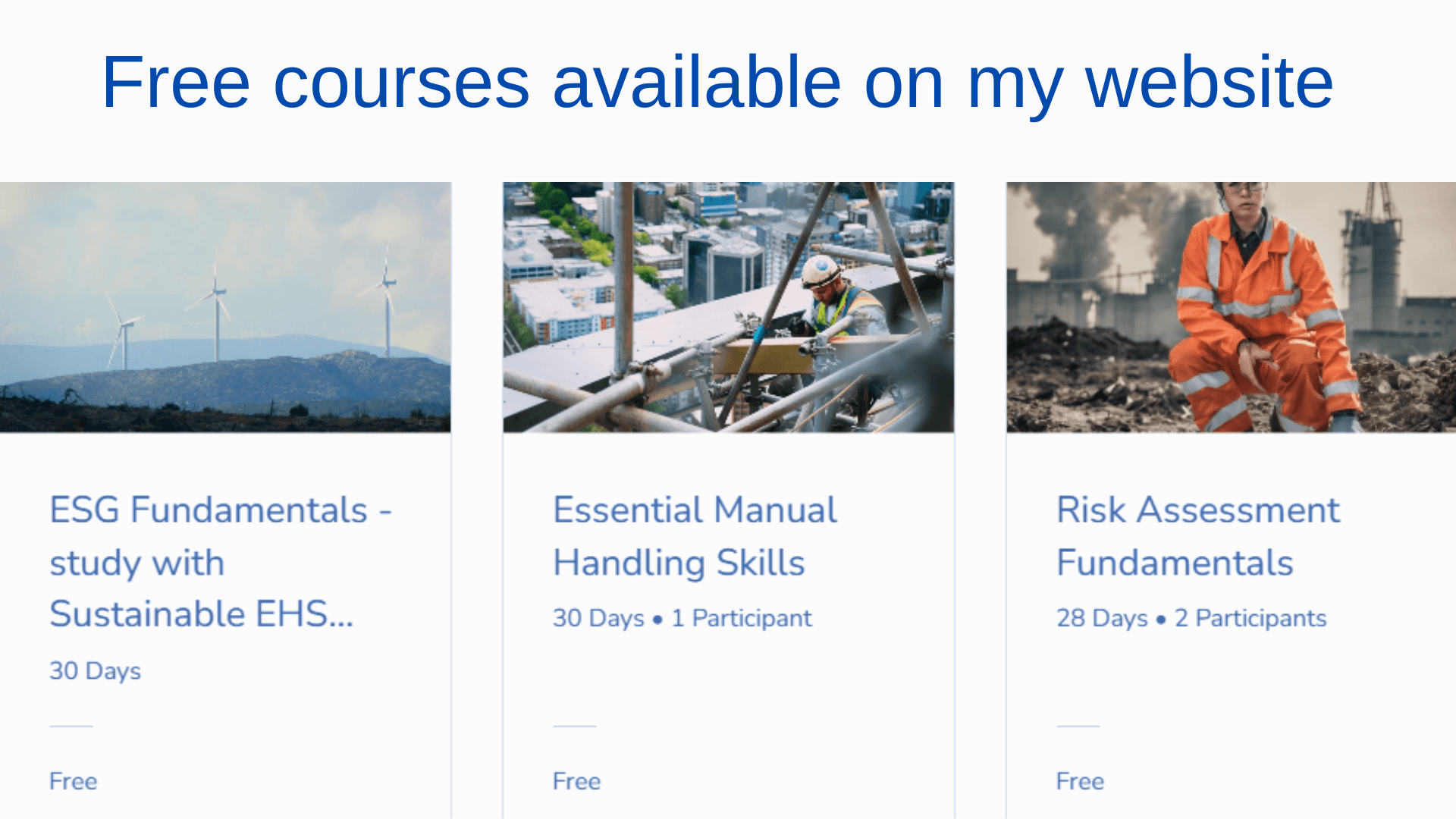Open Risk Assessment Fundamentals course
The width and height of the screenshot is (1456, 819).
tap(1198, 535)
